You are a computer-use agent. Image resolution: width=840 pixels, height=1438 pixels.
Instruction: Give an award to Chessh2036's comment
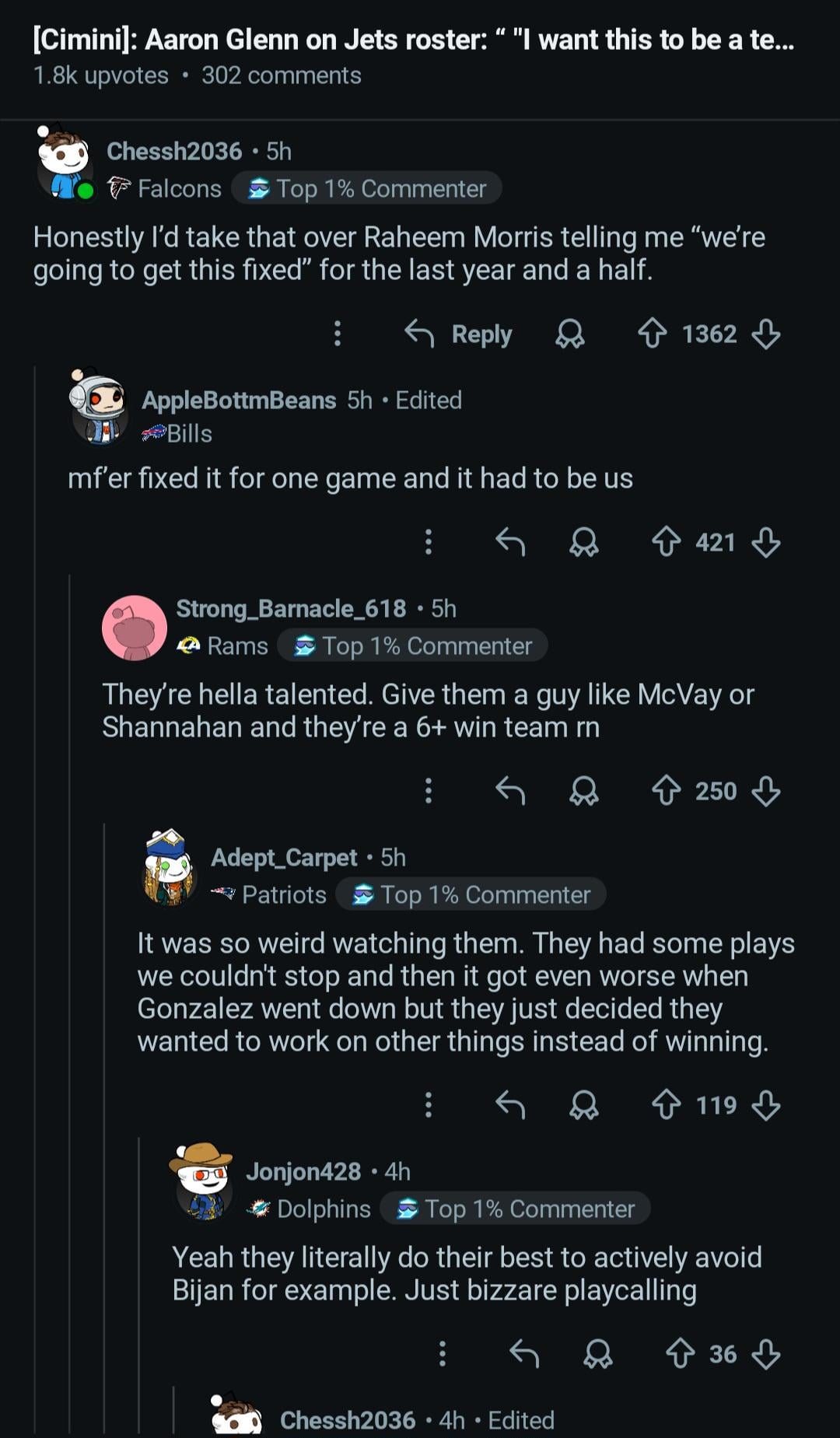[x=569, y=334]
